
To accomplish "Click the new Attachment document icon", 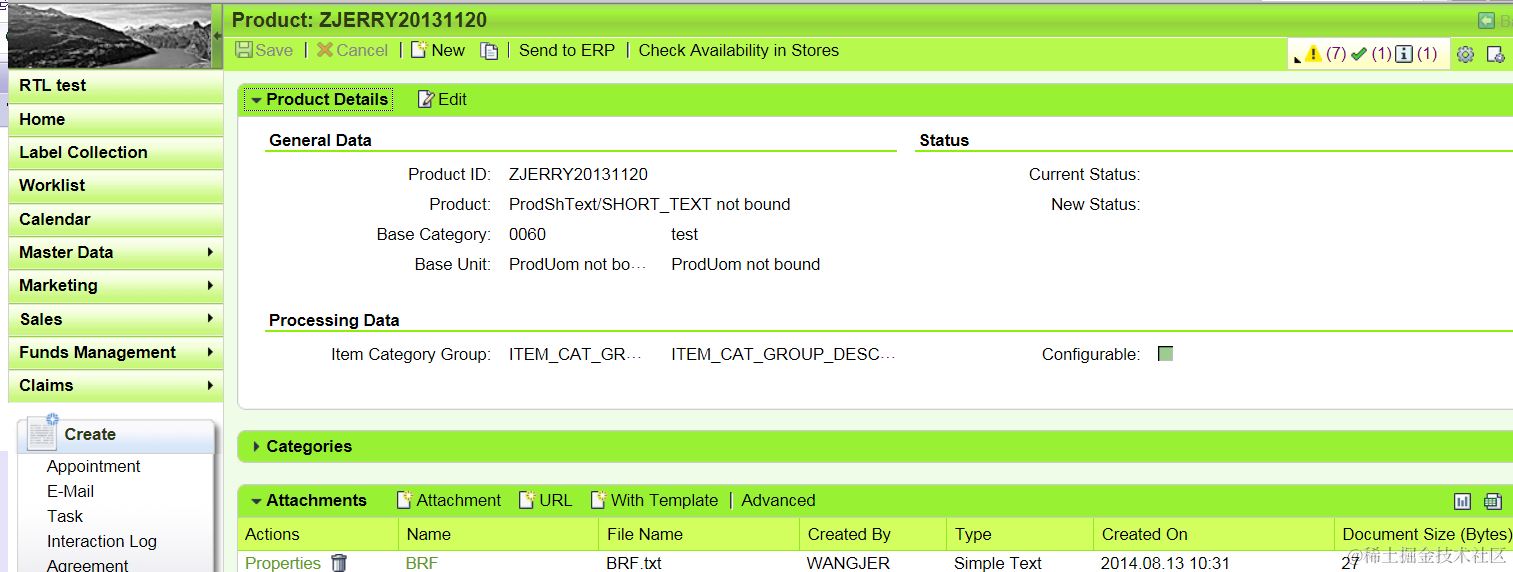I will 404,500.
